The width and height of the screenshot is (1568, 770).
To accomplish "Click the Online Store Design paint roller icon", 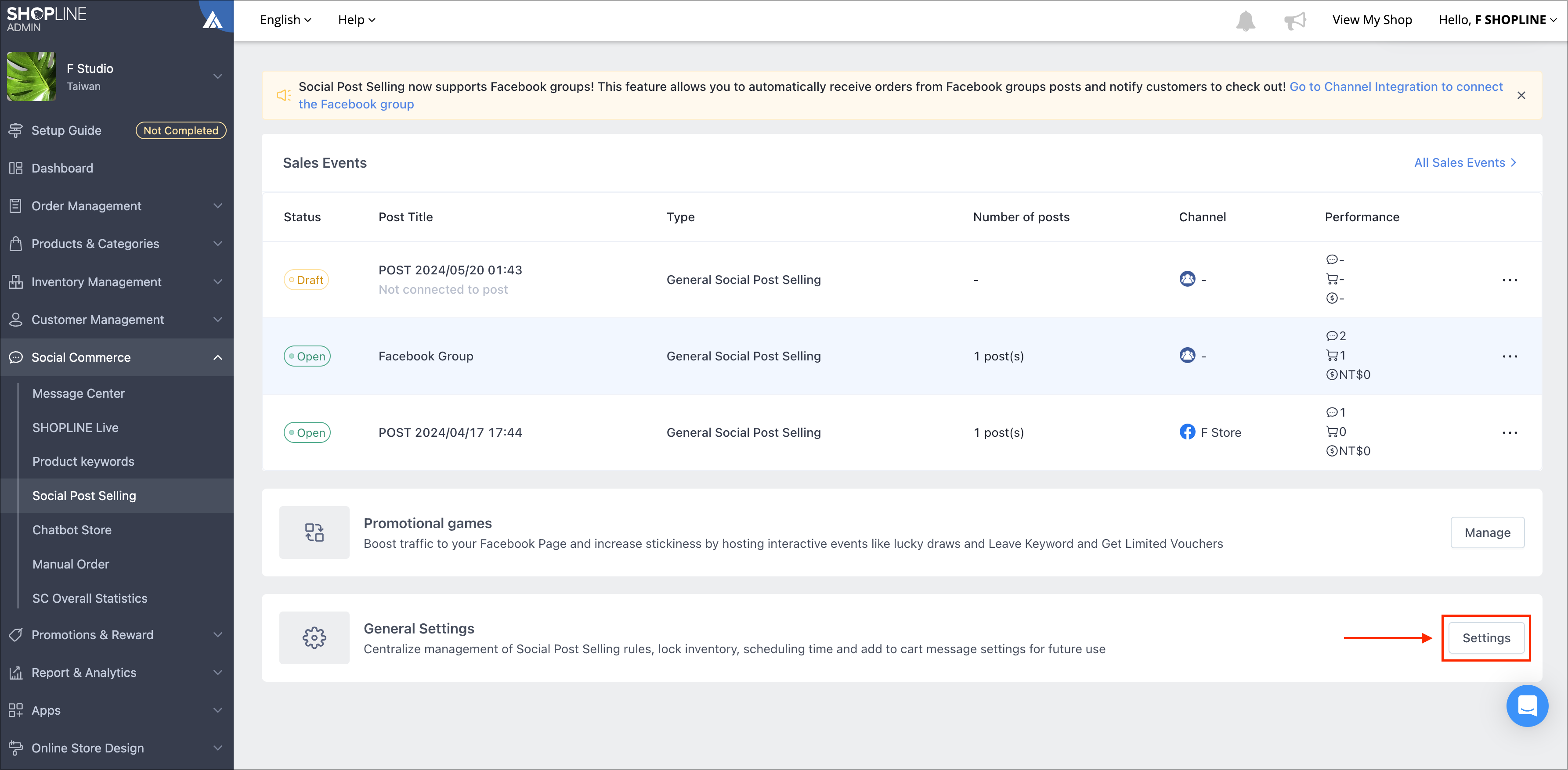I will pyautogui.click(x=16, y=748).
